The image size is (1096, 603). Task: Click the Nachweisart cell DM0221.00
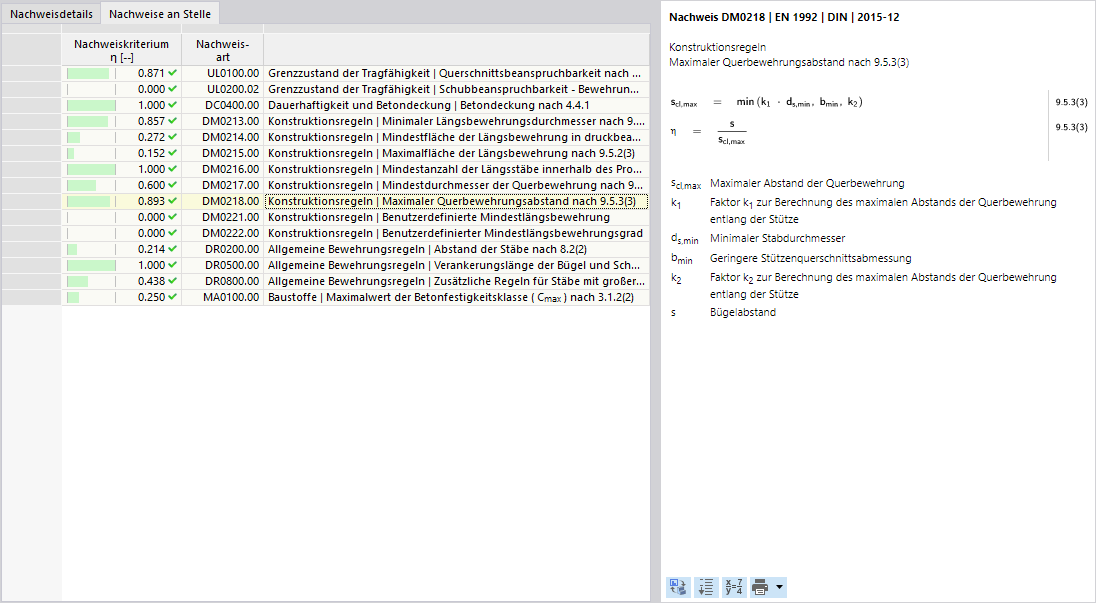click(x=222, y=217)
